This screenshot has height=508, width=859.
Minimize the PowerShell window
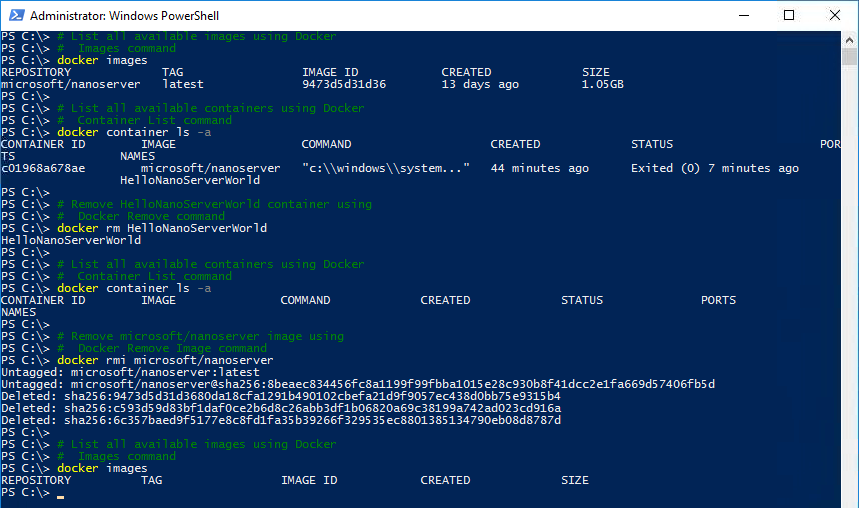(x=743, y=15)
